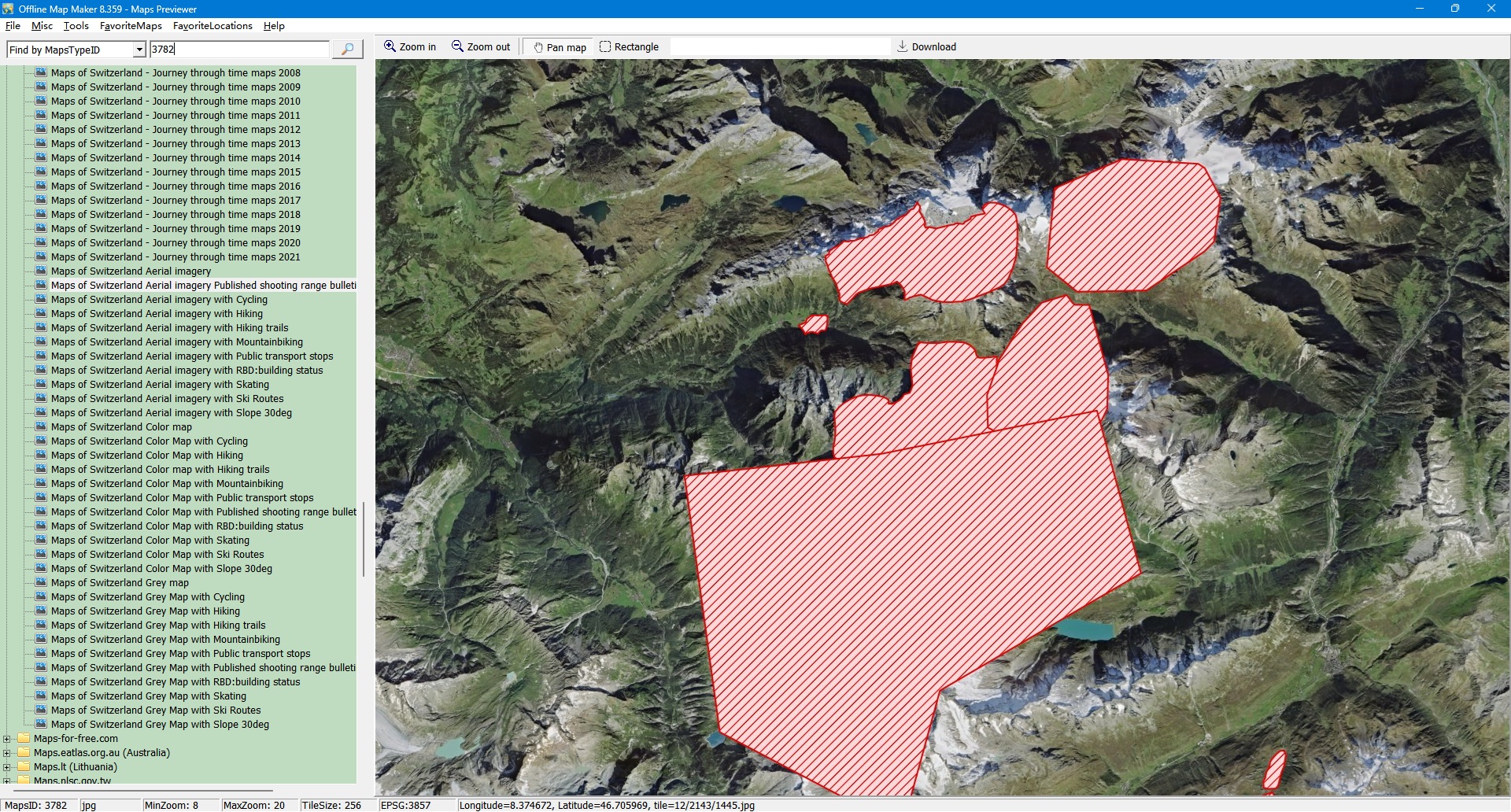Expand the Maps.lt (Lithuania) node
This screenshot has height=812, width=1511.
(7, 767)
